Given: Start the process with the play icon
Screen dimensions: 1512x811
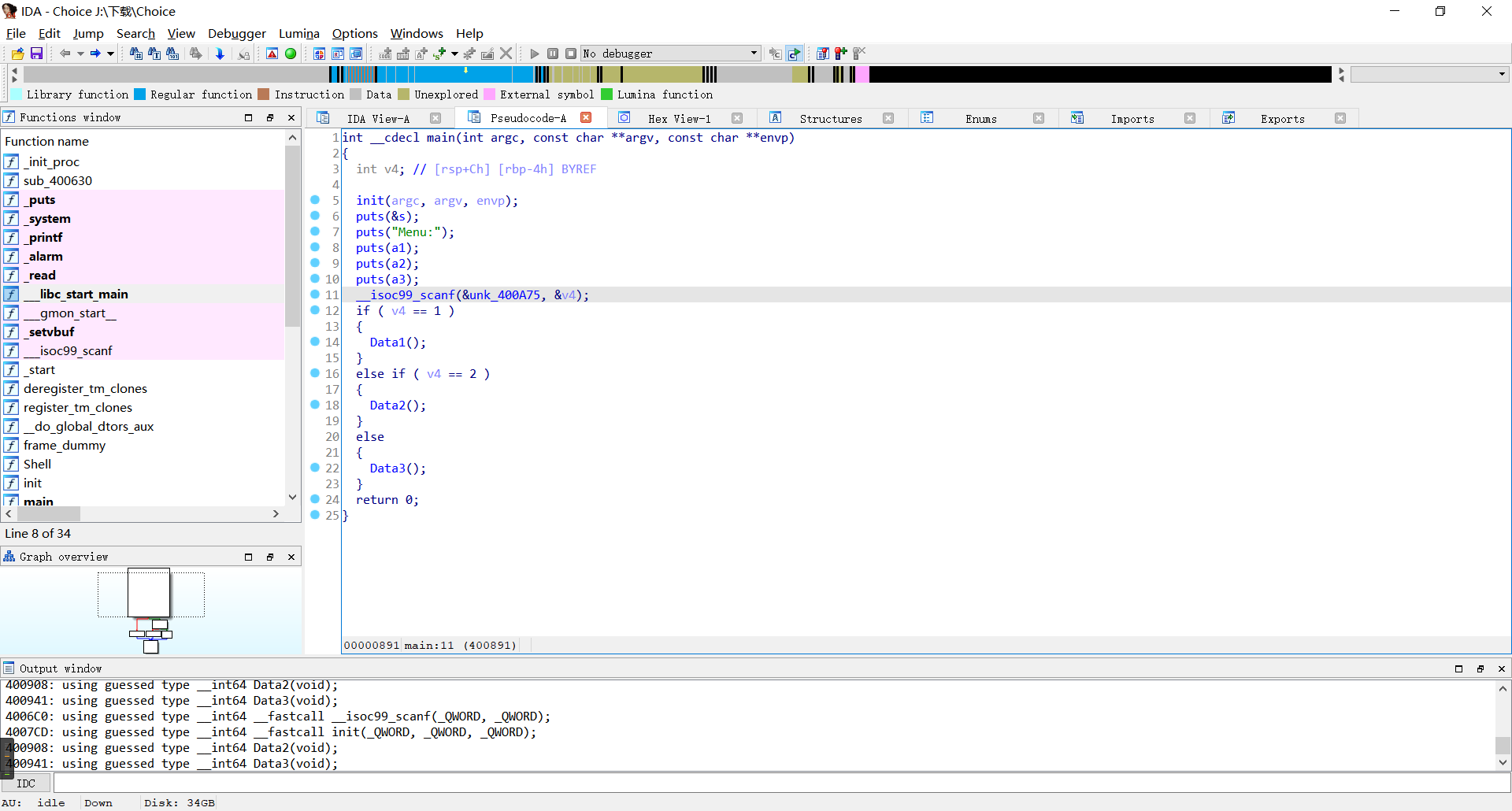Looking at the screenshot, I should pos(535,54).
